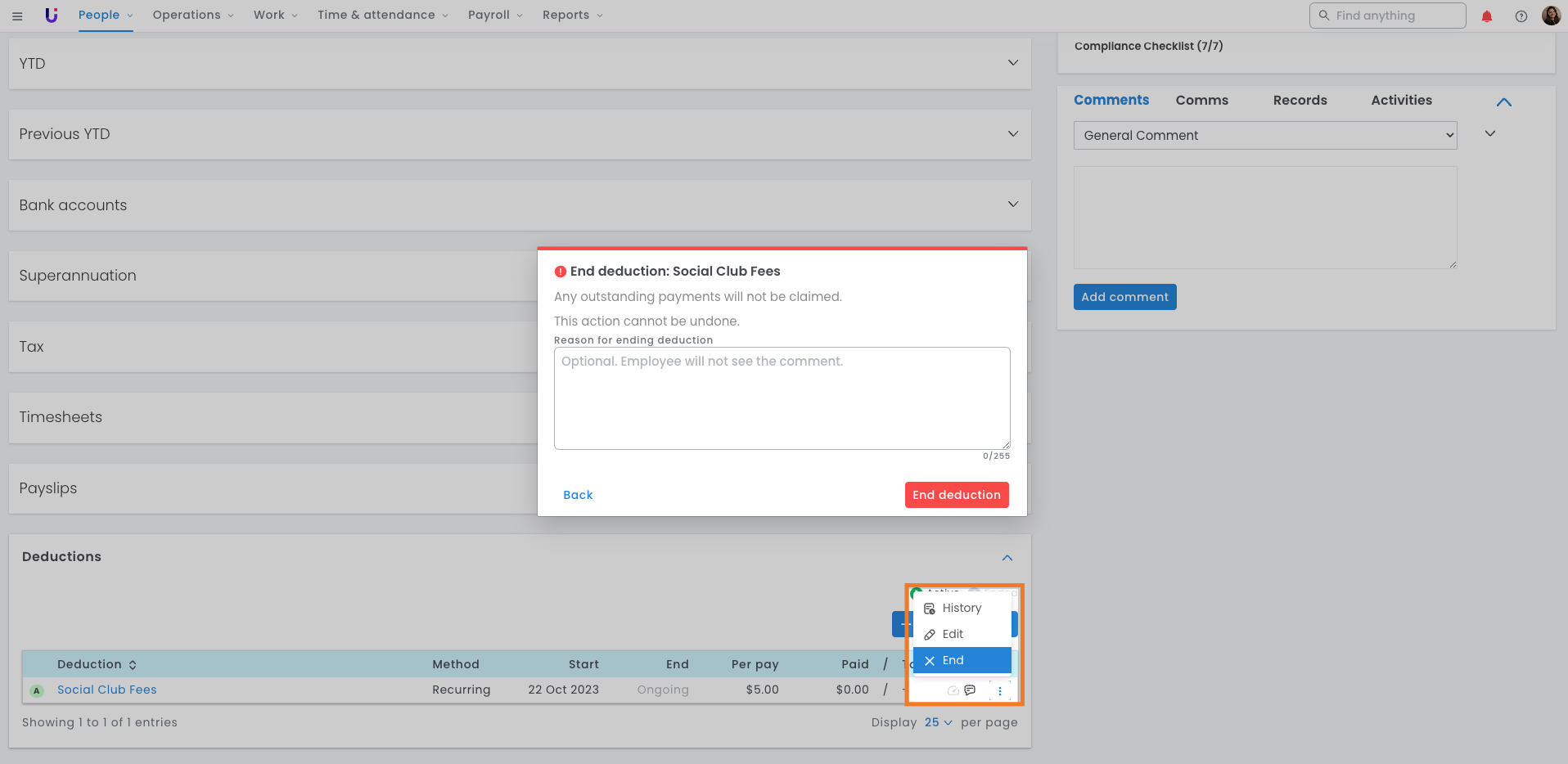1568x764 pixels.
Task: Switch to the Records tab
Action: tap(1300, 100)
